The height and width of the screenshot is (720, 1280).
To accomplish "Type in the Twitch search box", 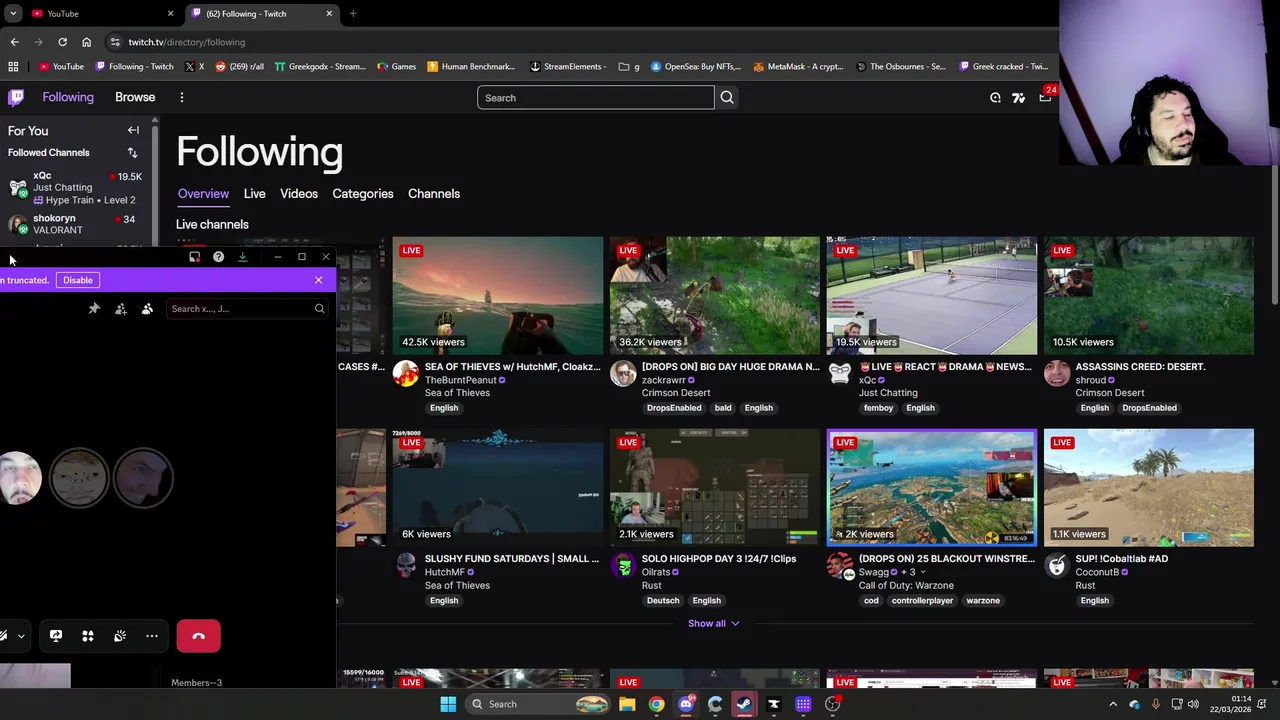I will pyautogui.click(x=596, y=97).
